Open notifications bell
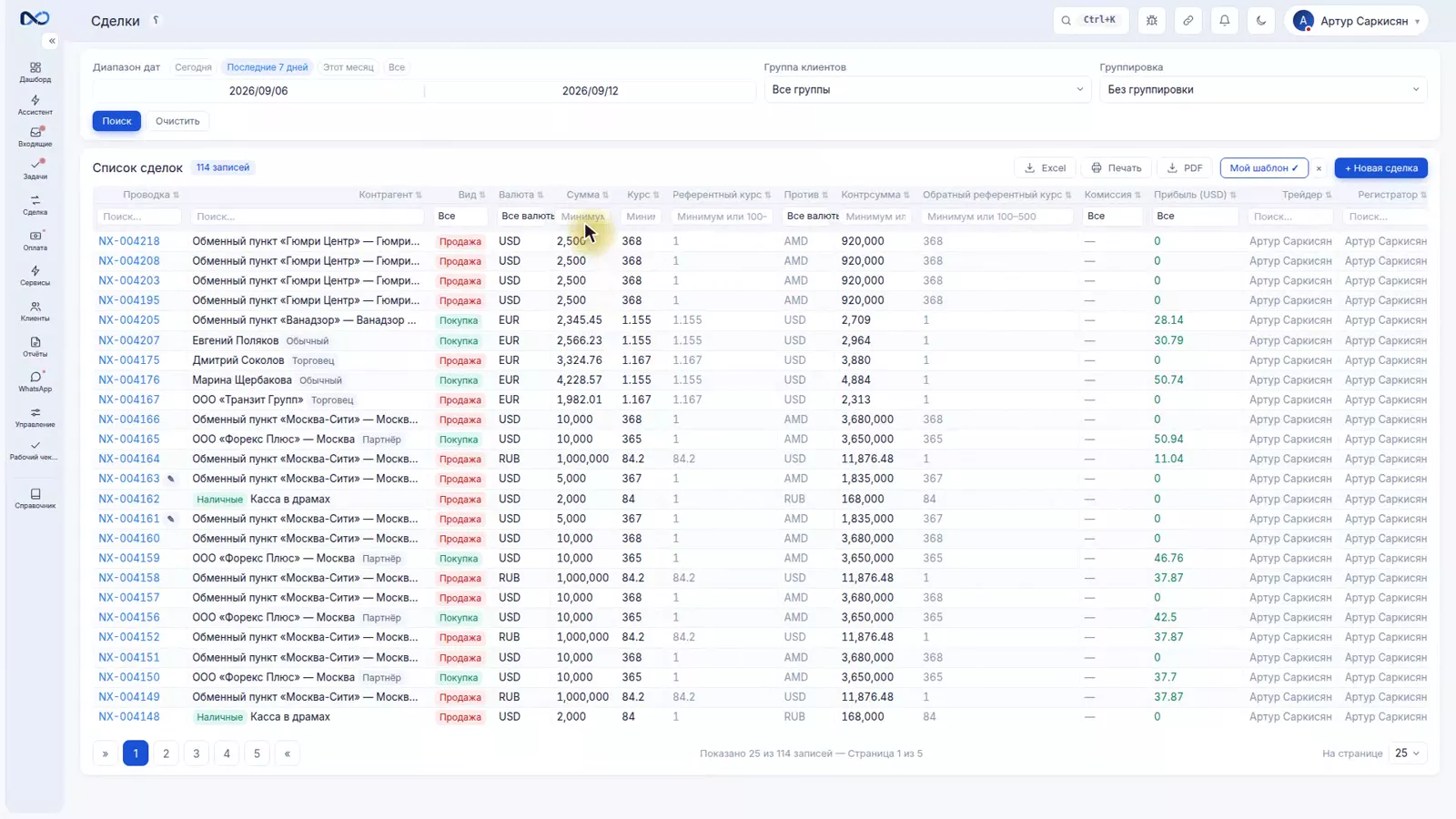1456x819 pixels. 1225,20
